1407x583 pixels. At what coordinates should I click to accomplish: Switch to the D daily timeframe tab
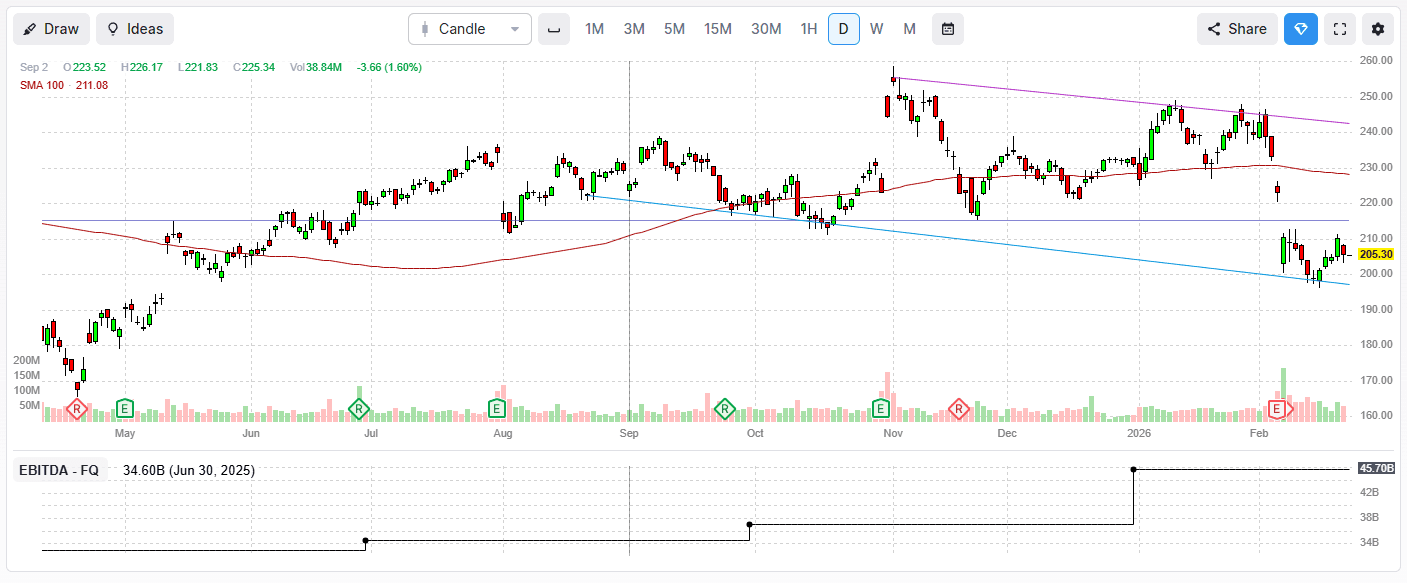(843, 29)
